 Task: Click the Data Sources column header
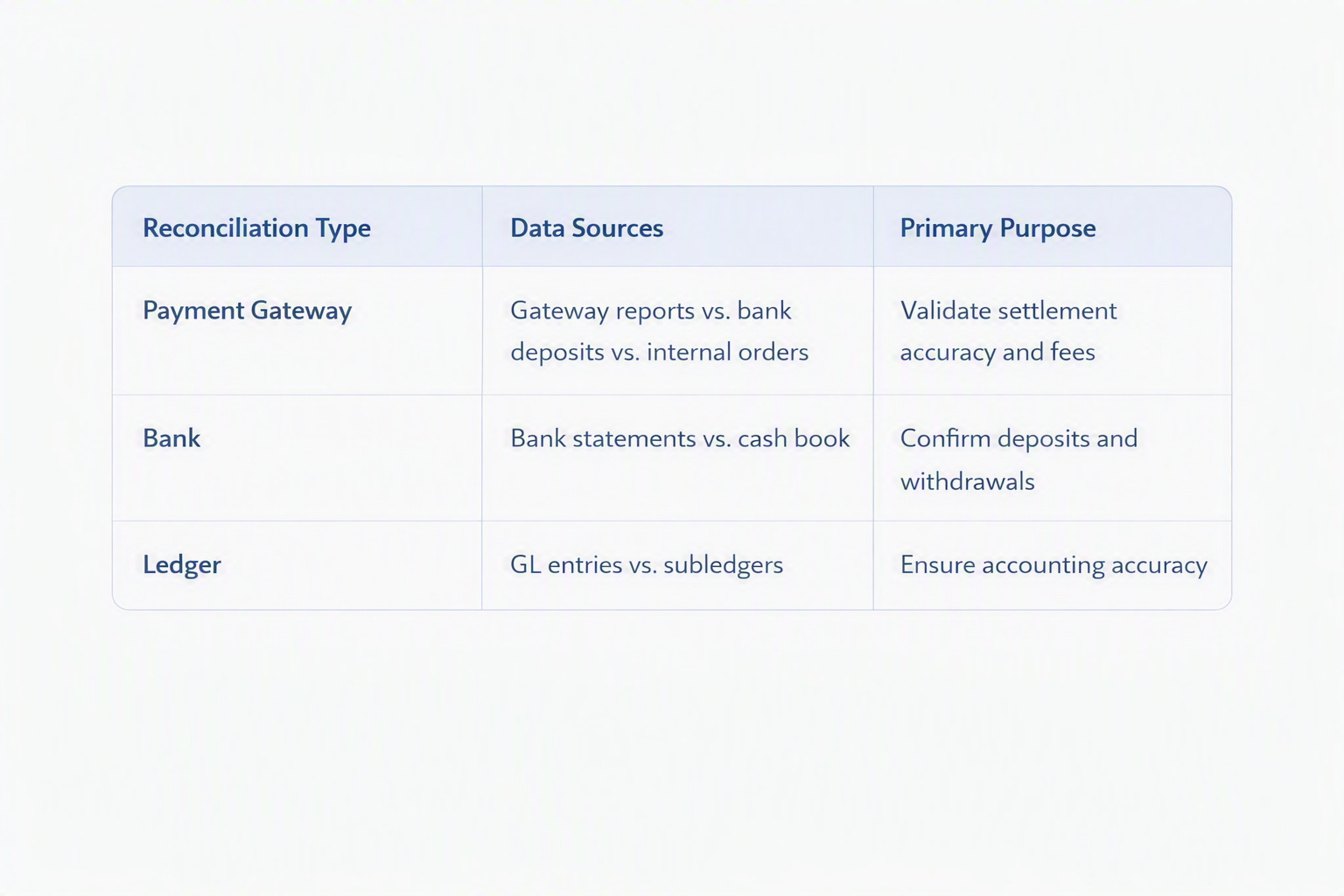[586, 228]
